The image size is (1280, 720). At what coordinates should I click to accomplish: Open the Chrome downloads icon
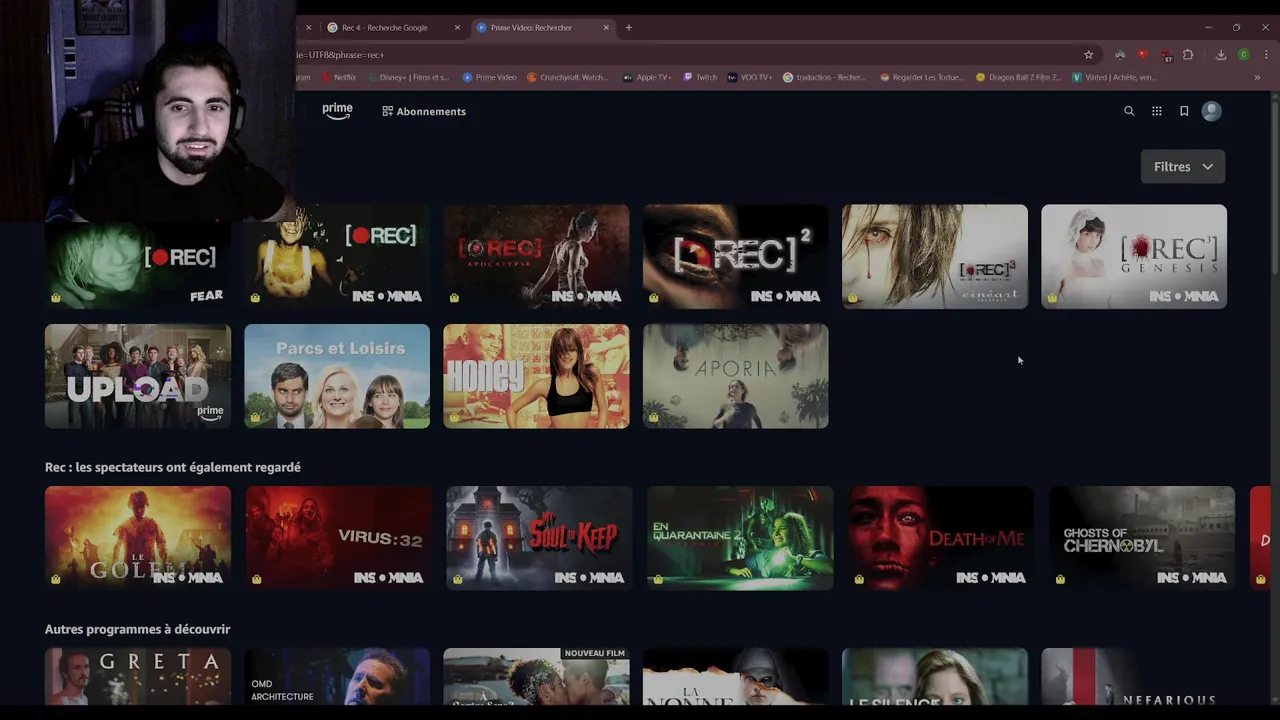(x=1221, y=55)
